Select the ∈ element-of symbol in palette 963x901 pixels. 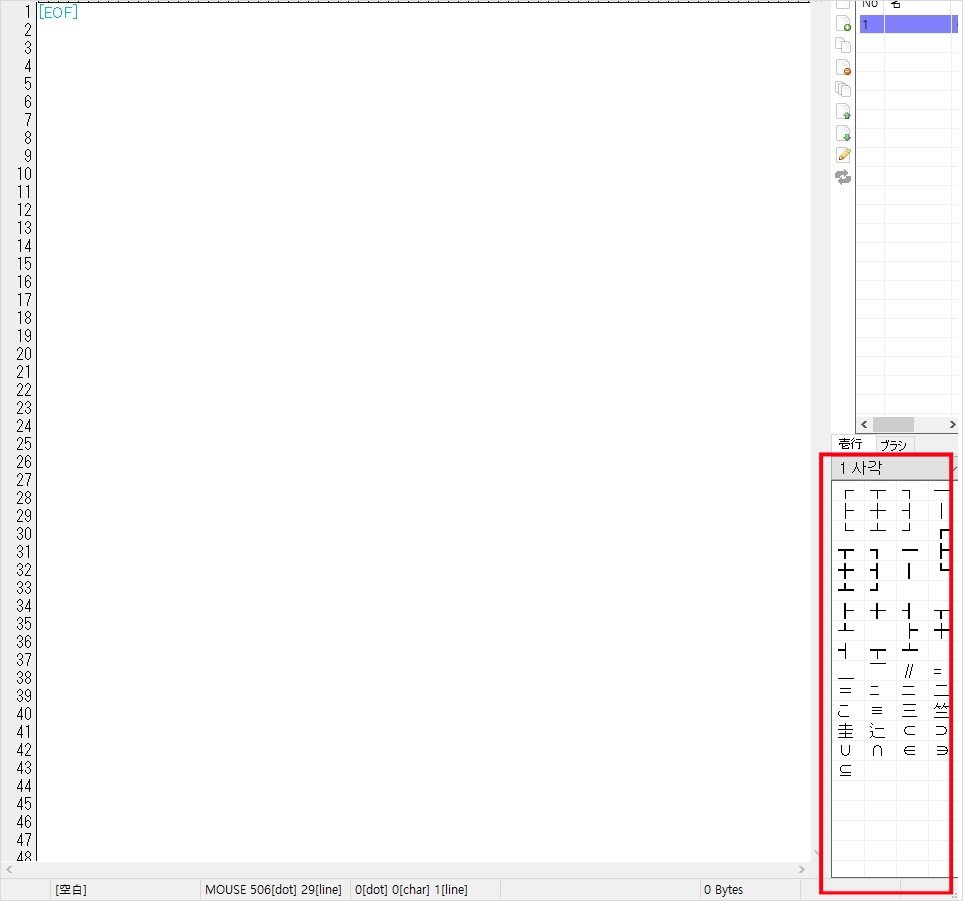909,750
